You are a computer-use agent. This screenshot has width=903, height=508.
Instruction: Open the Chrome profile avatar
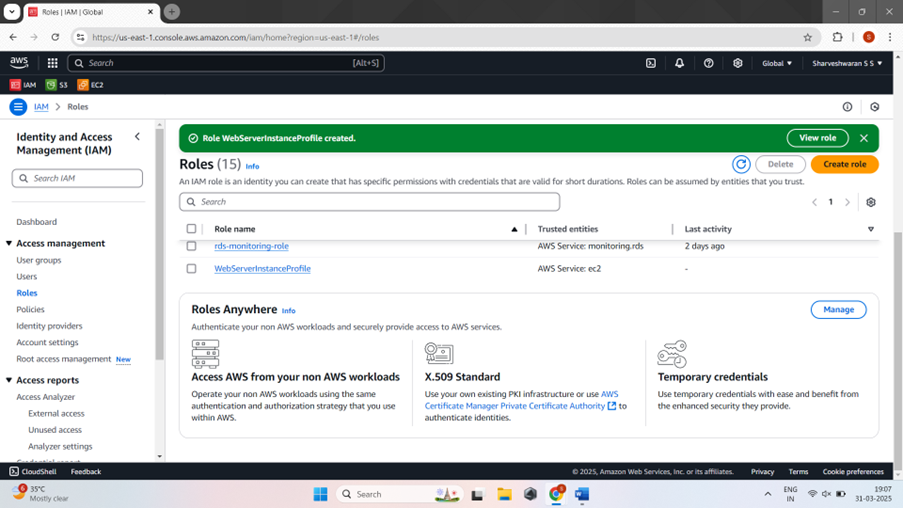tap(869, 37)
